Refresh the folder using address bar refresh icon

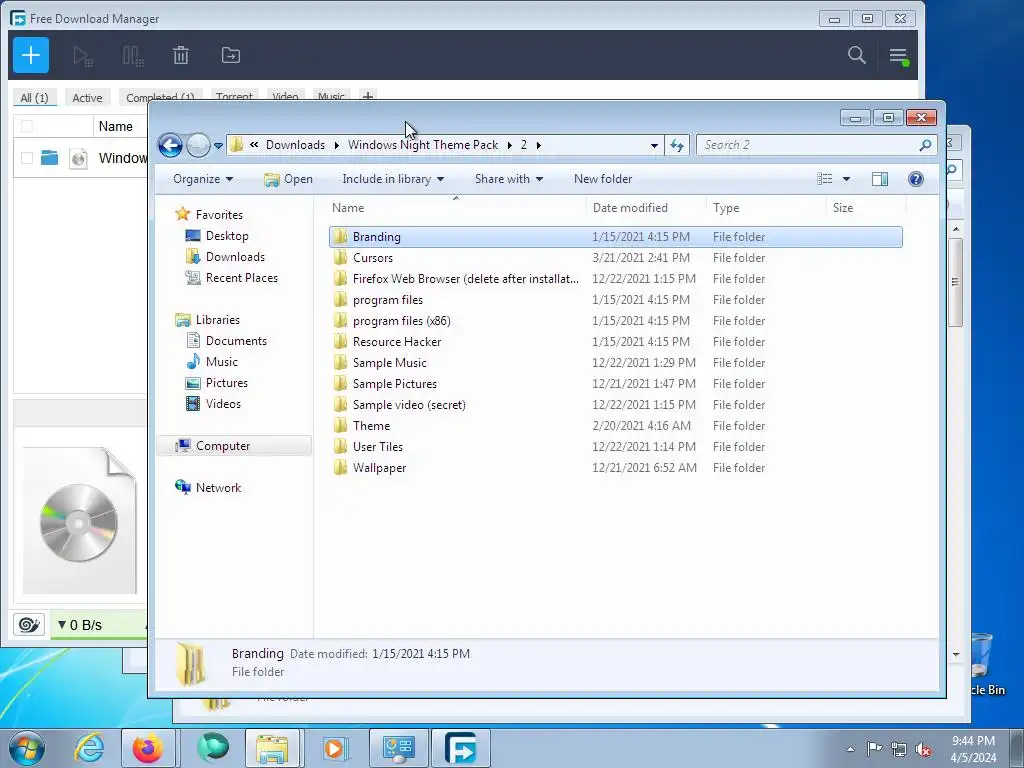(677, 145)
